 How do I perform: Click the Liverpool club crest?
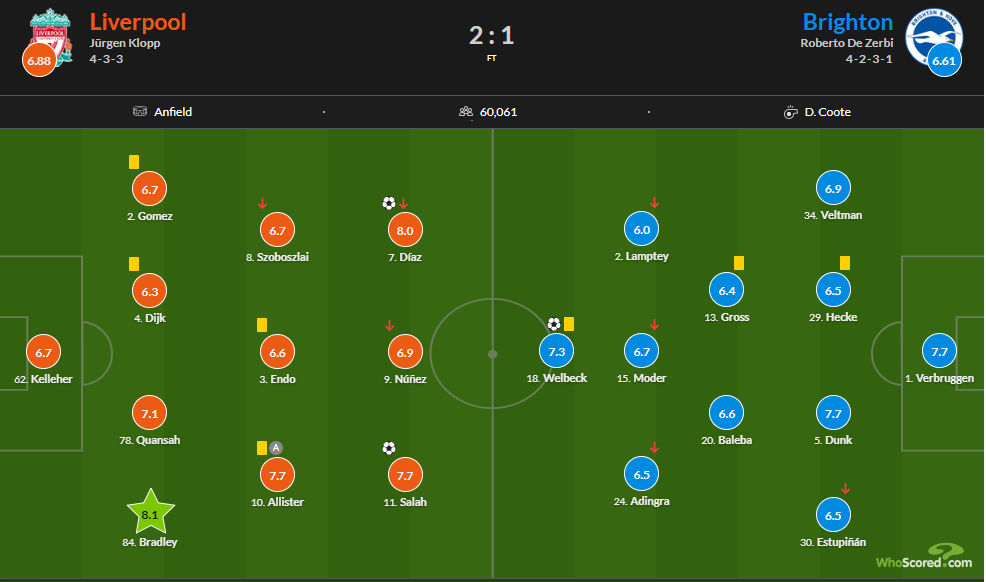point(52,38)
